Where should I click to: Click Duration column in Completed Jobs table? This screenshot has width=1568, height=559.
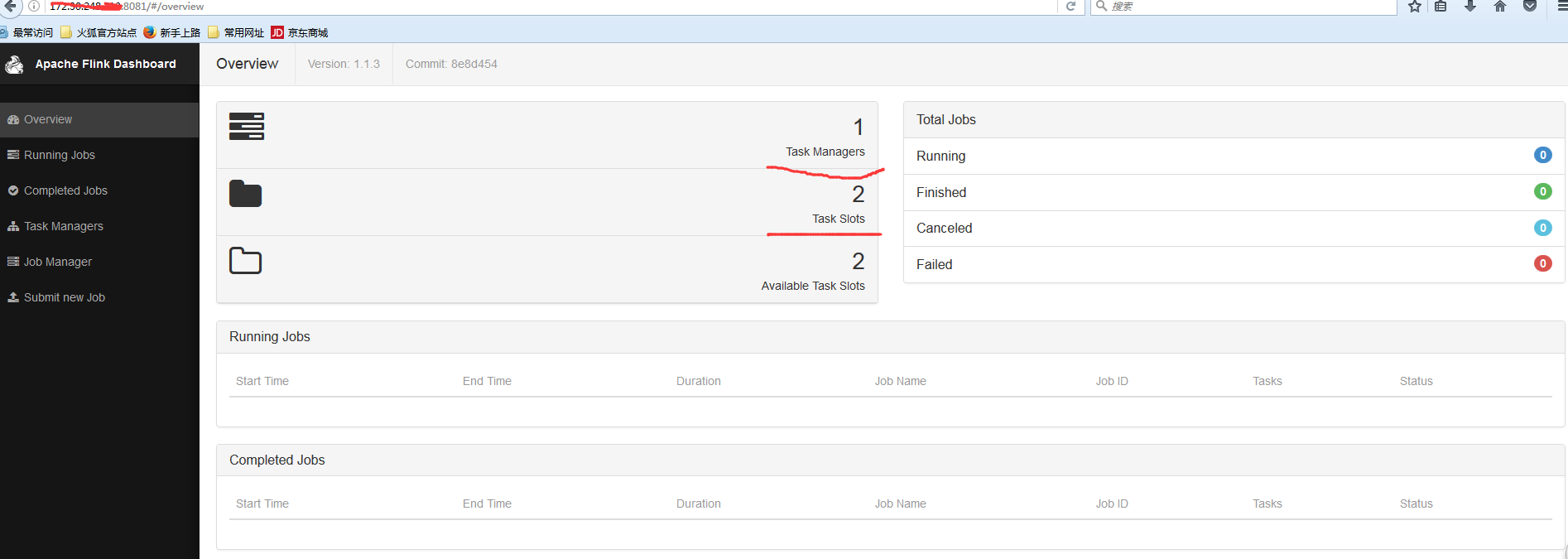(699, 504)
